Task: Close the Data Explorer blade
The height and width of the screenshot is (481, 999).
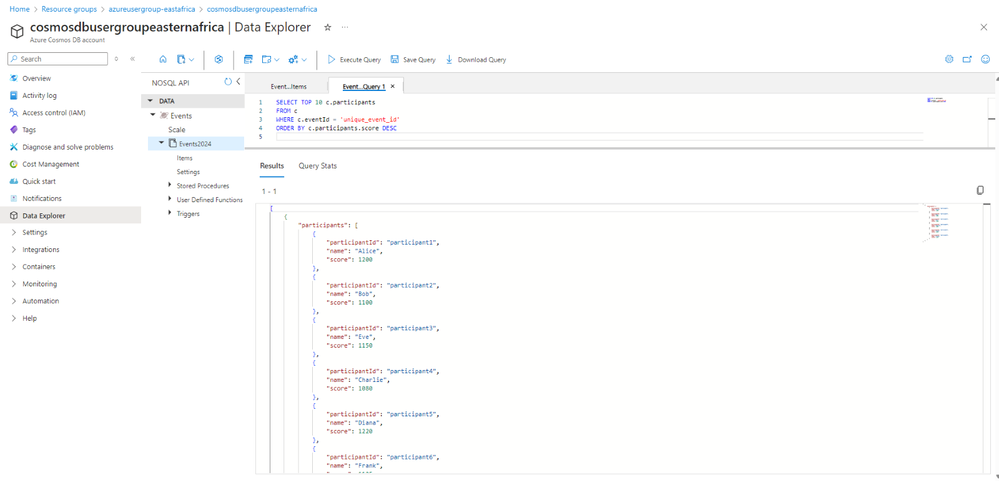Action: point(984,27)
